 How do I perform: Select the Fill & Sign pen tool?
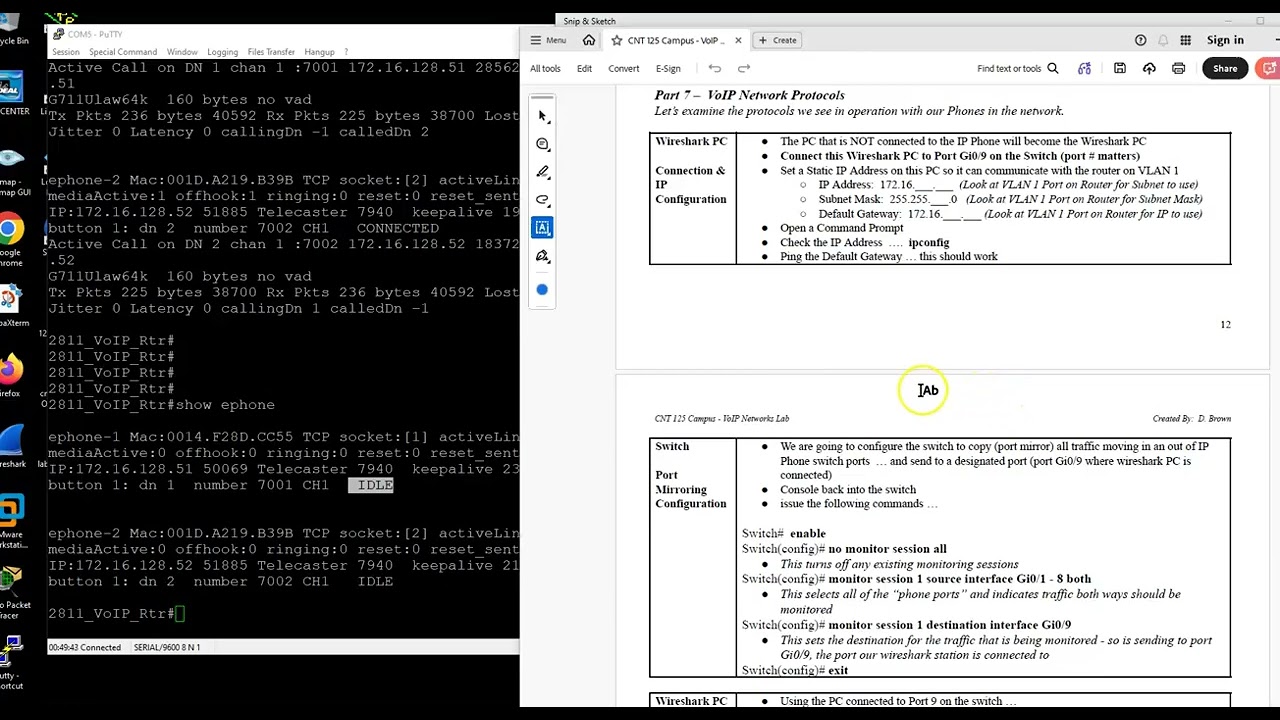[543, 256]
